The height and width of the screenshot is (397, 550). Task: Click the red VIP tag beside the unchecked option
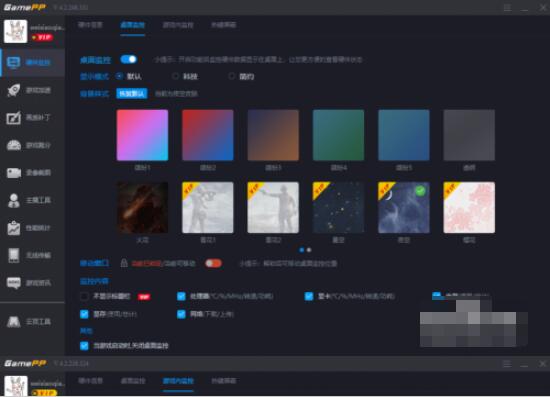tap(144, 297)
